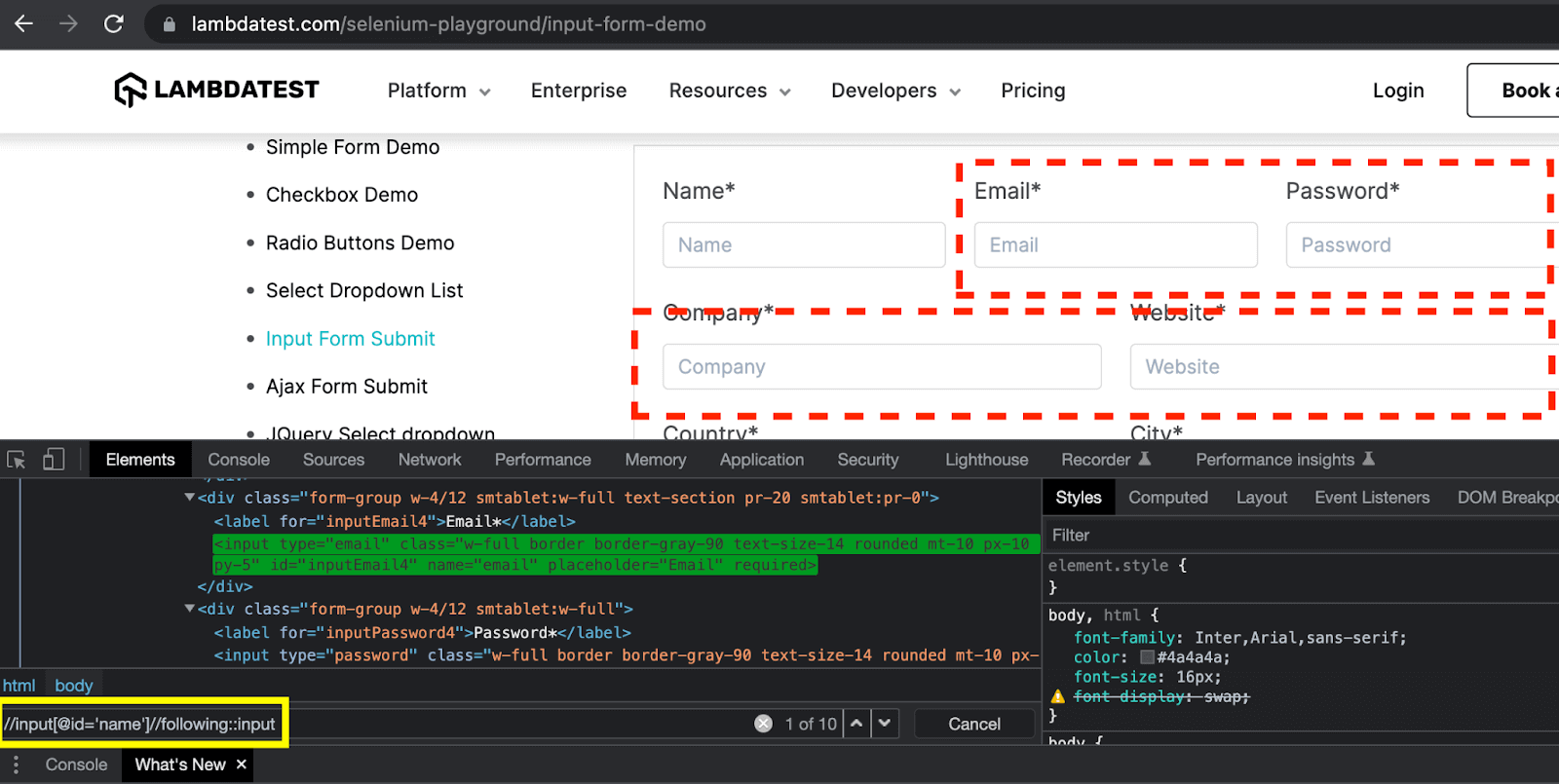Screen dimensions: 1559x784
Task: Open the Computed styles tab
Action: pyautogui.click(x=1167, y=498)
